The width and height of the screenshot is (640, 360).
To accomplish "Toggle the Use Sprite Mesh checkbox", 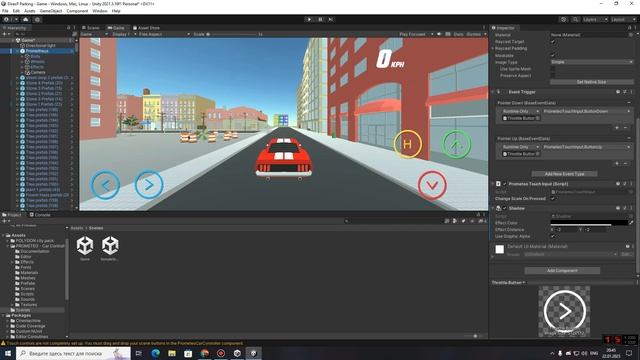I will pyautogui.click(x=553, y=69).
